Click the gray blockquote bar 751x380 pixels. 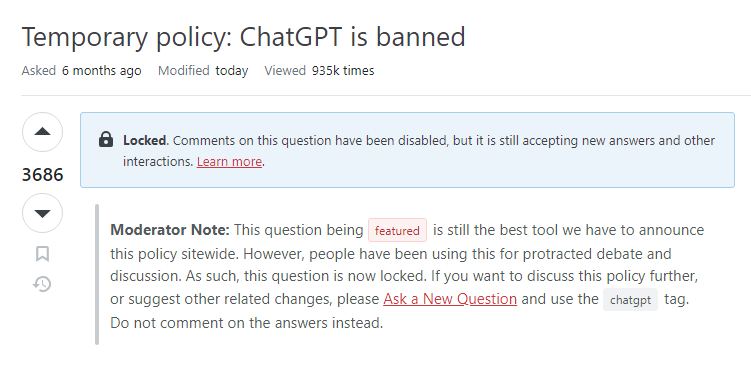97,275
